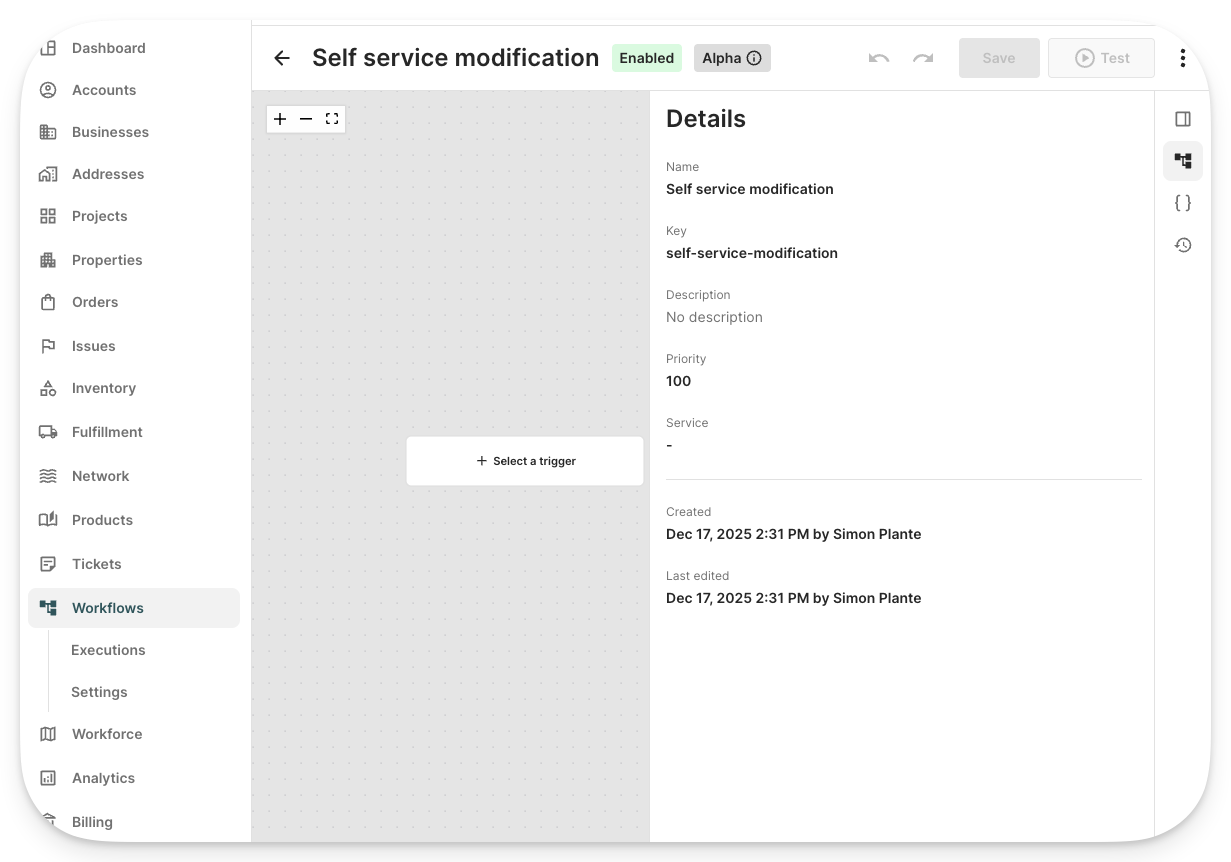Click the Billing bank icon
1231x862 pixels.
pos(48,822)
